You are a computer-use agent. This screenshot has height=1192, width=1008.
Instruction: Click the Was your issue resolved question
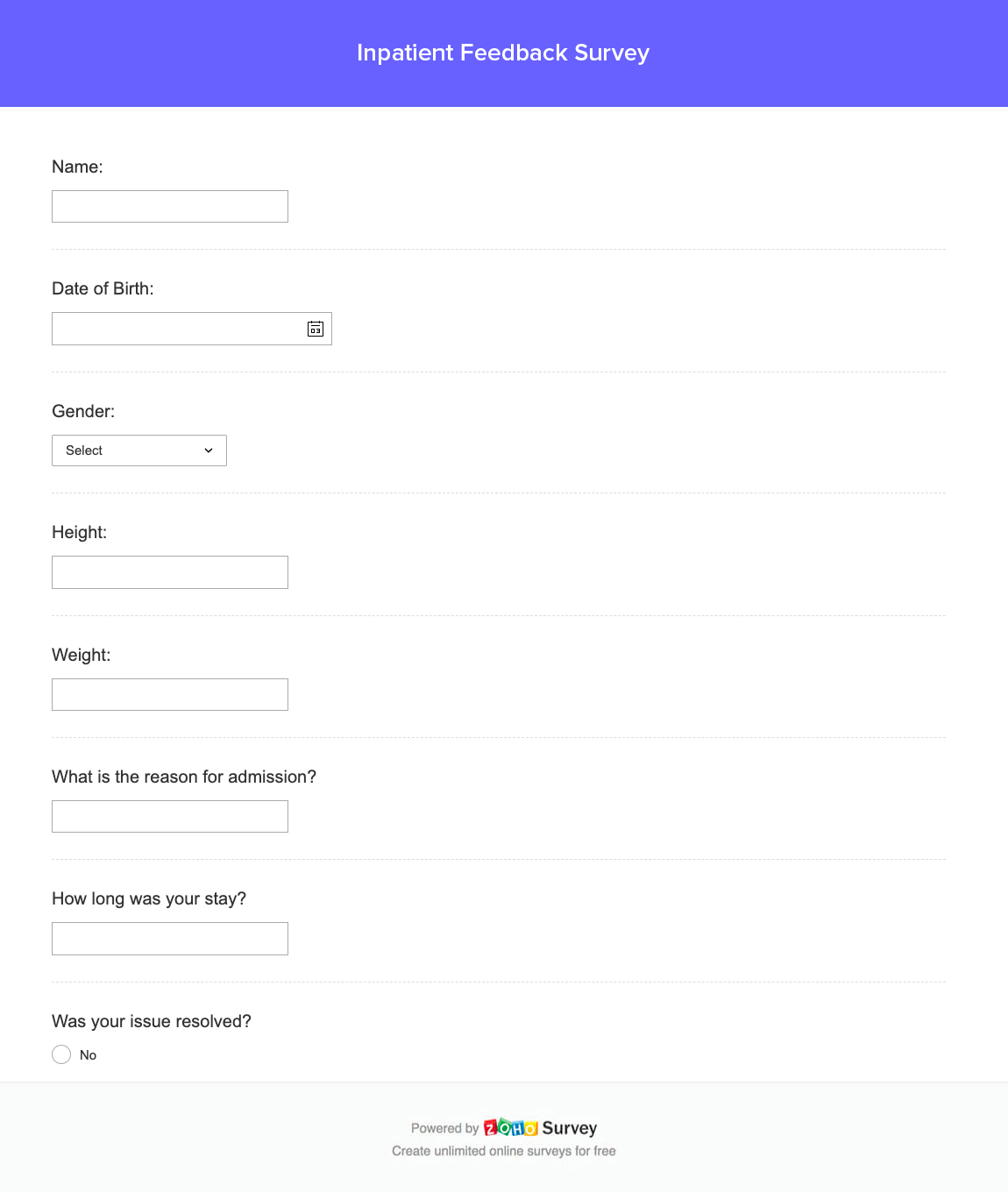[151, 1021]
